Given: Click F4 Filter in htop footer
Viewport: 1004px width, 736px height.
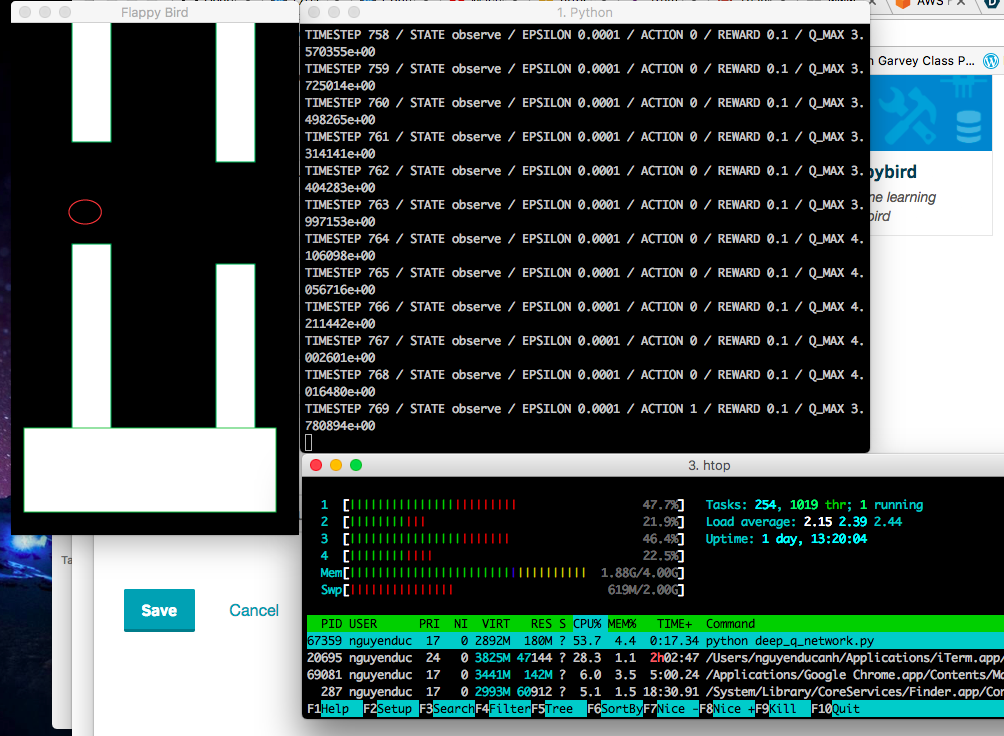Looking at the screenshot, I should (x=503, y=709).
